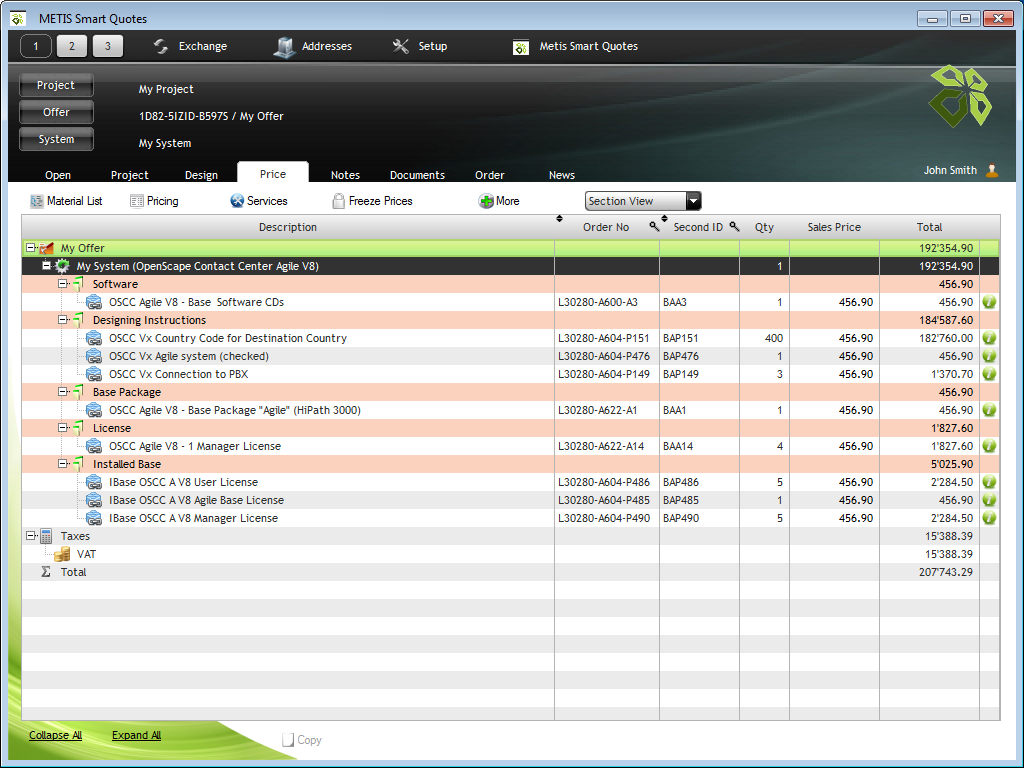Click the Offer side button
The image size is (1024, 768).
point(56,112)
